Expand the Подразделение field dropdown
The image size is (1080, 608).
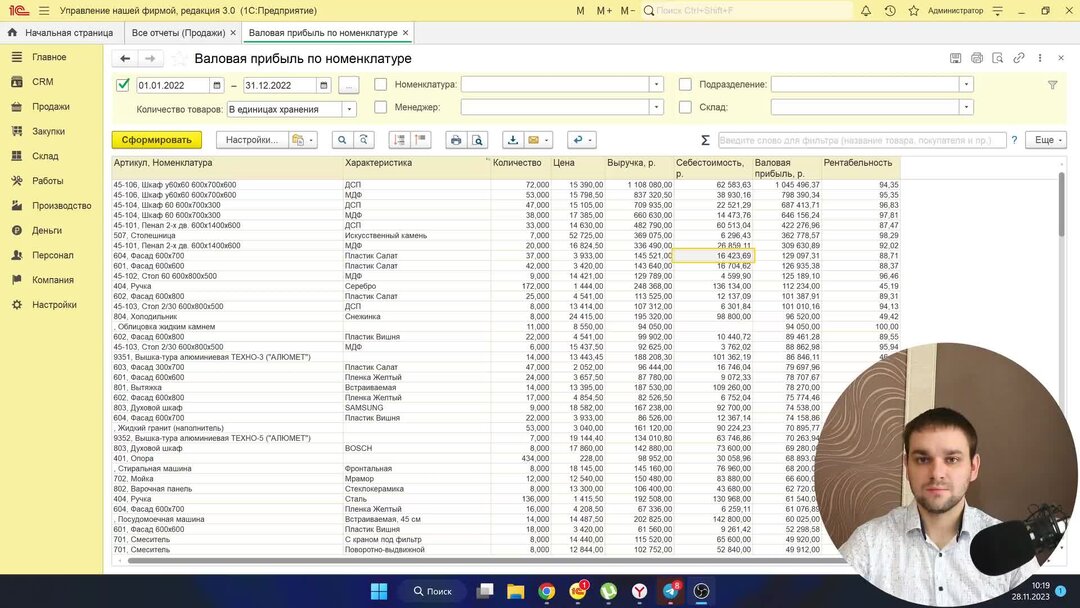[966, 84]
